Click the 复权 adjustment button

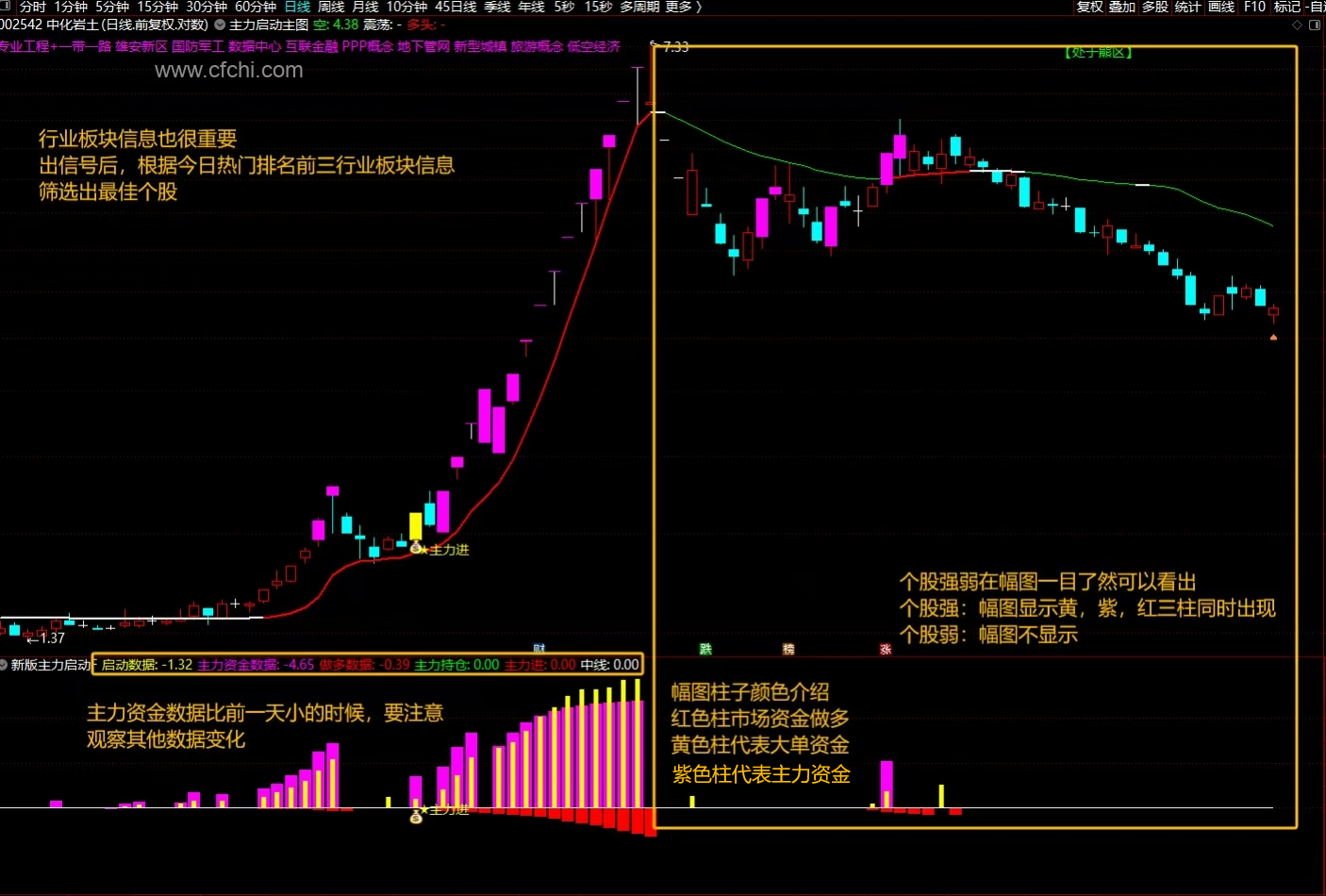click(1089, 7)
